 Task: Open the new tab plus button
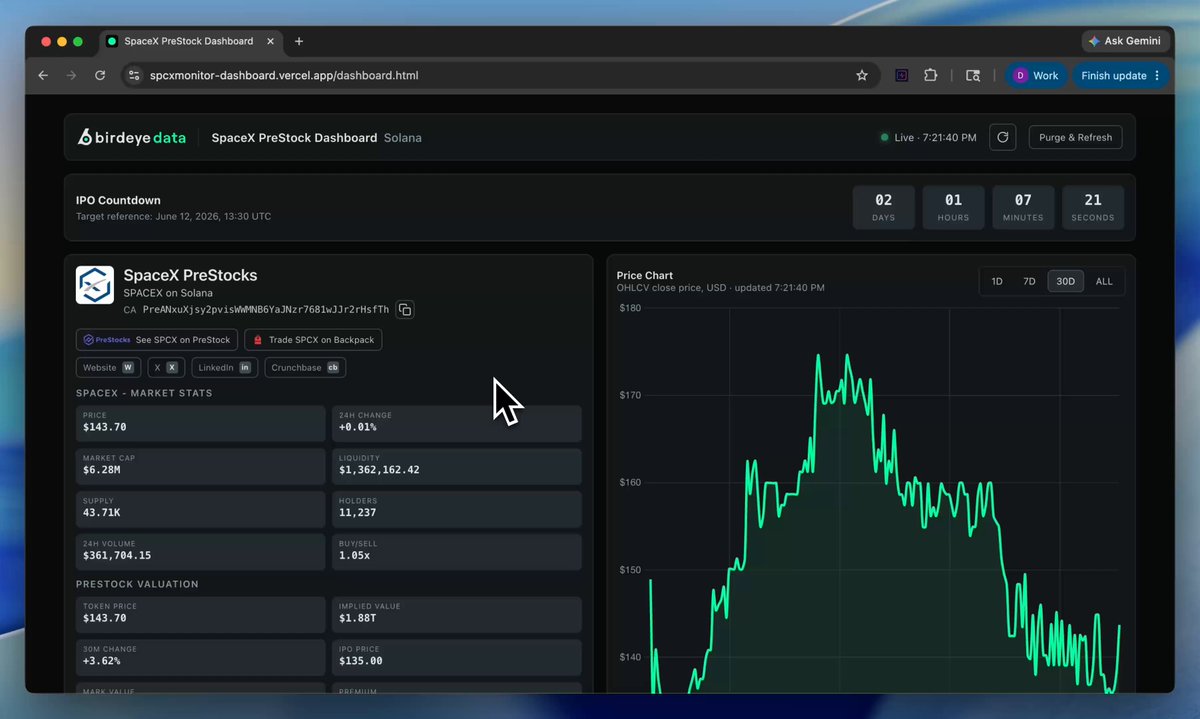[299, 41]
